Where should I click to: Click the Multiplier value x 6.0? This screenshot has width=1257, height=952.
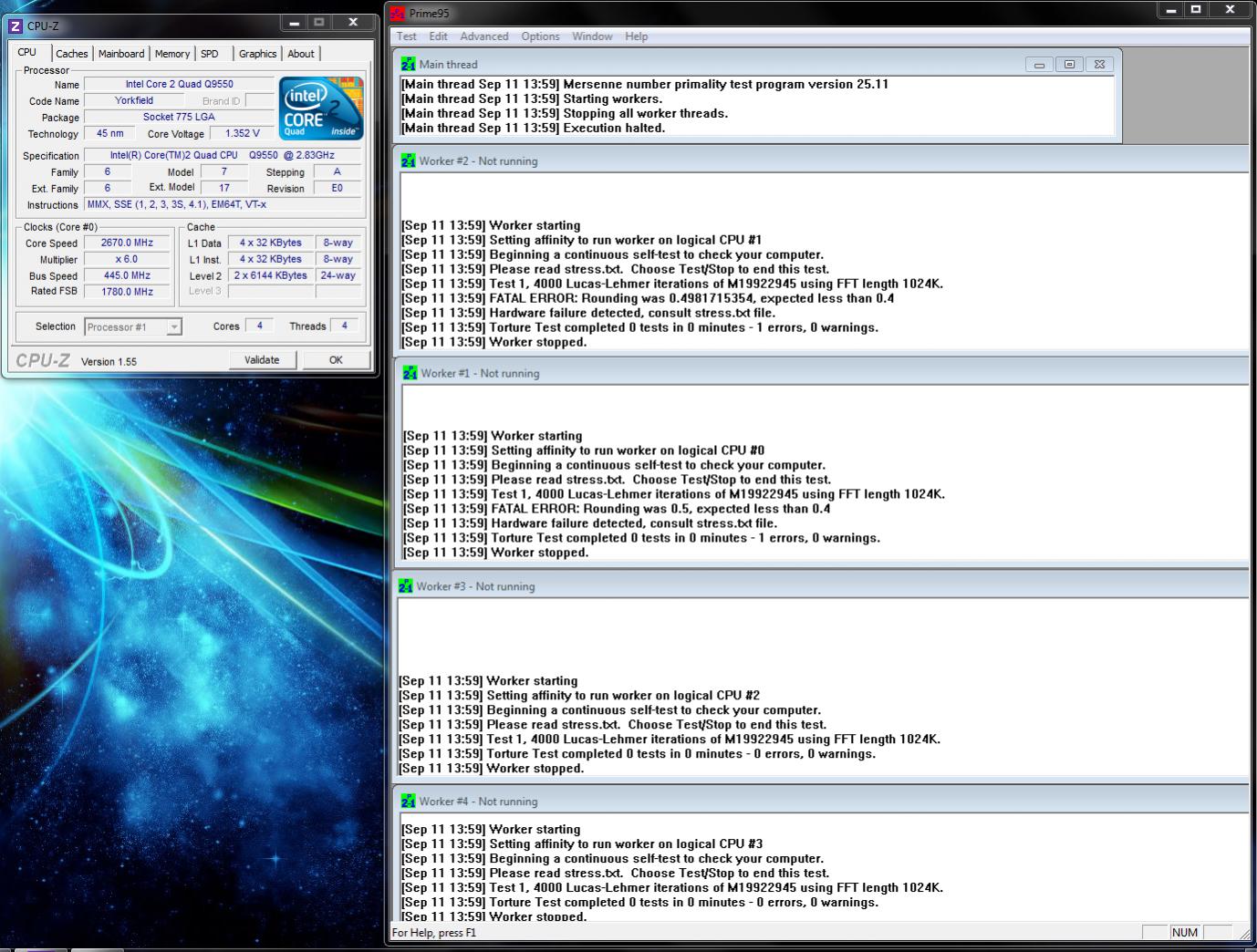click(127, 259)
